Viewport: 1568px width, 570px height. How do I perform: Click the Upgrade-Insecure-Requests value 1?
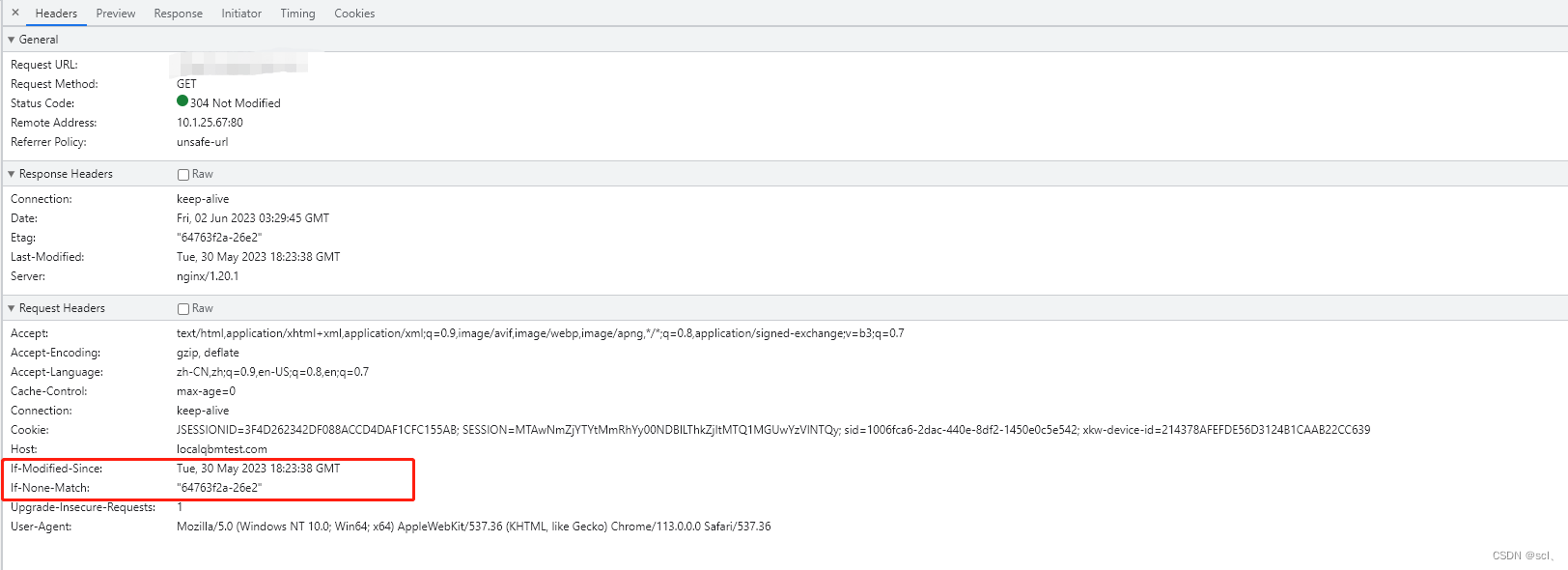tap(180, 507)
